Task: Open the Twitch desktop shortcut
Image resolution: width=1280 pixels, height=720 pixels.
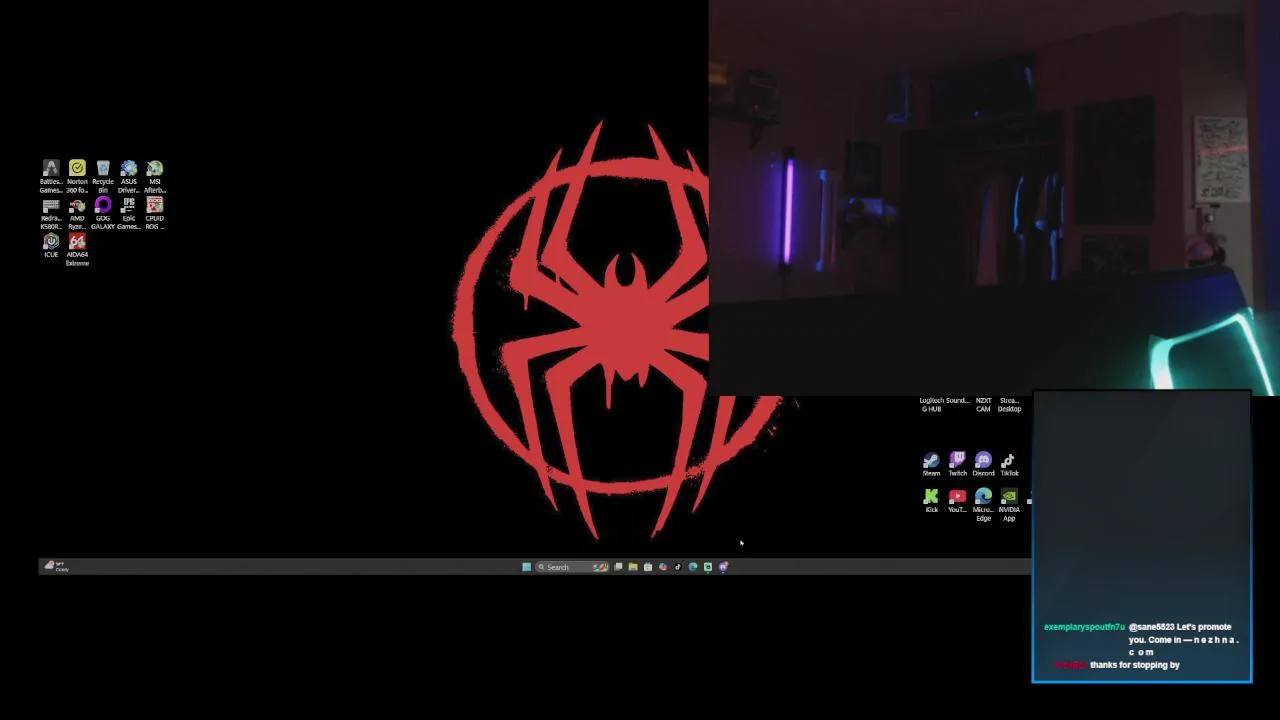Action: coord(957,464)
